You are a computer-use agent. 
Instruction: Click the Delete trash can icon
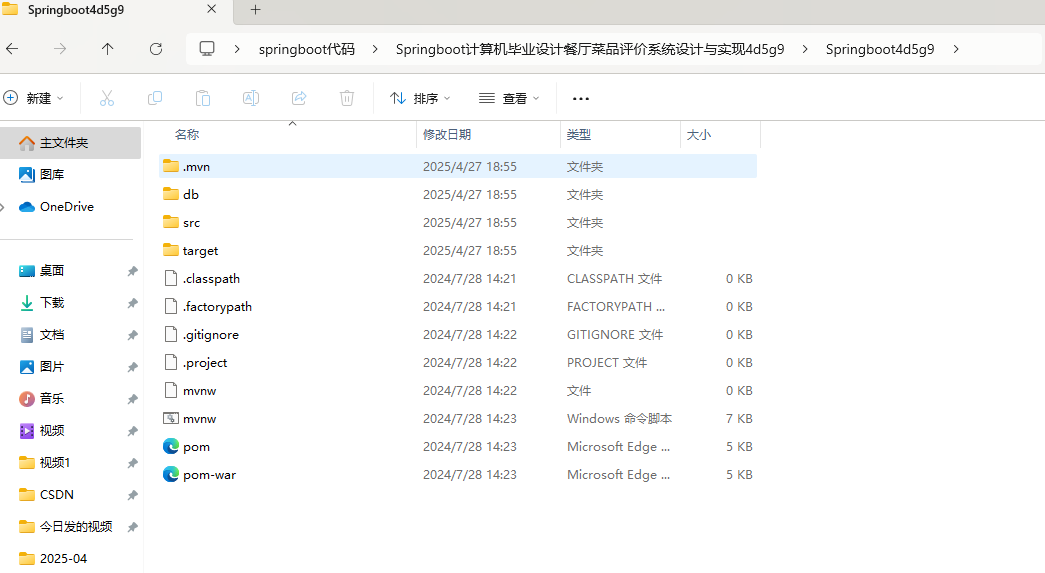(347, 99)
